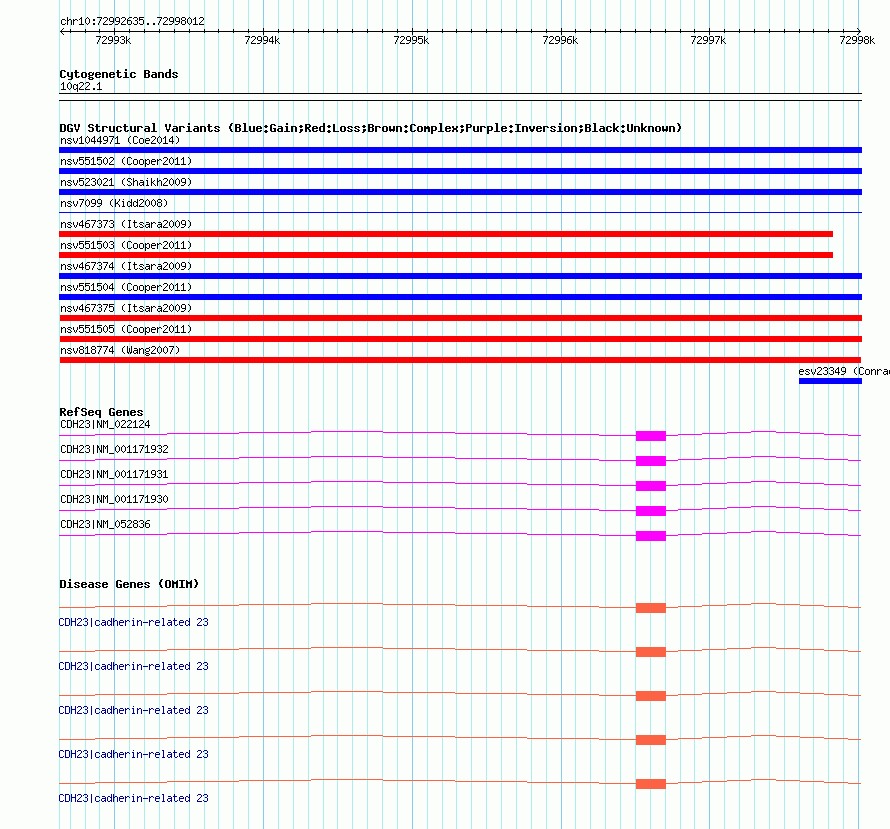Click the nsv551503 (Cooper2011) variant label
The height and width of the screenshot is (829, 890).
(x=126, y=245)
